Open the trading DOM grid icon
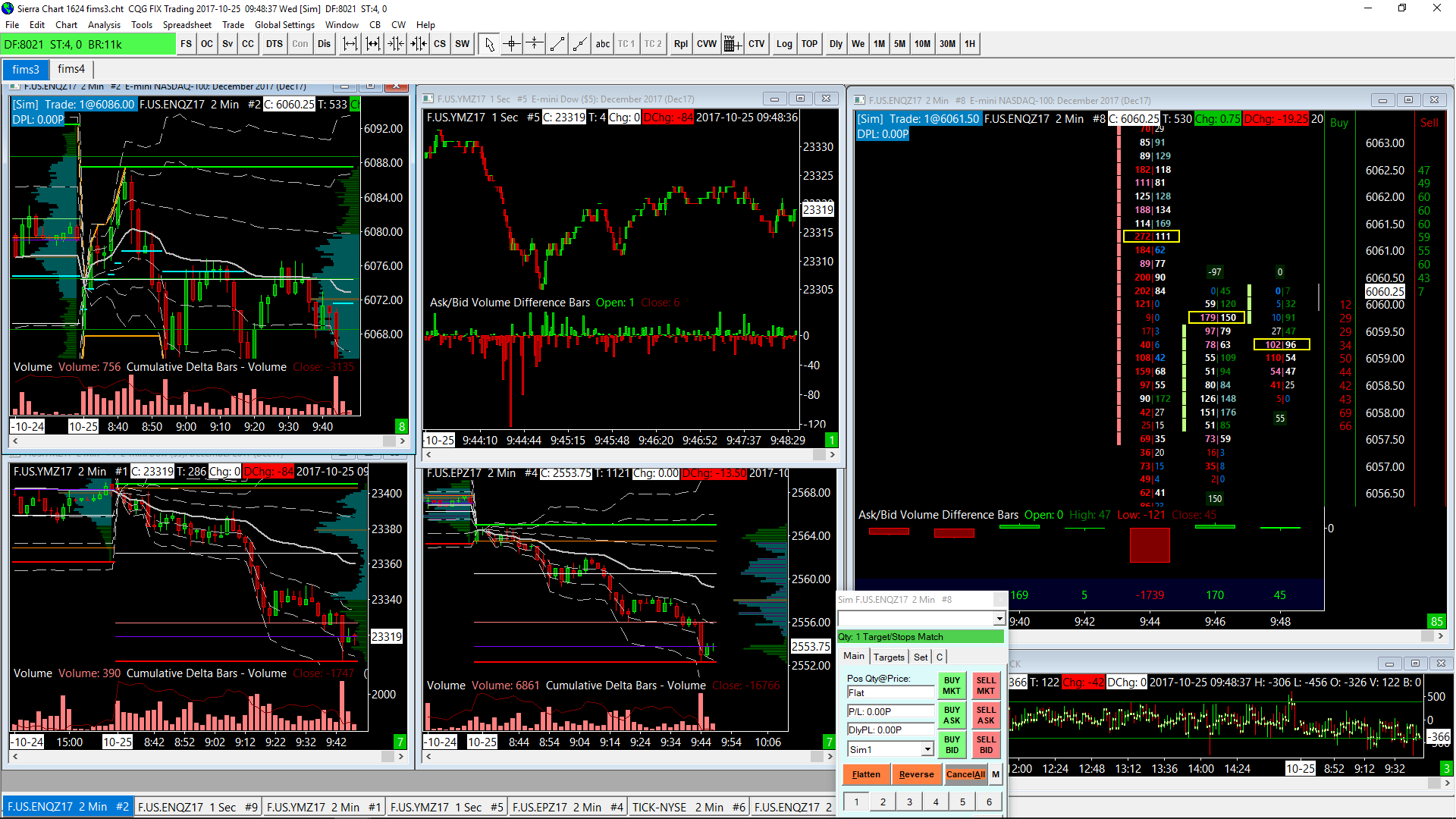The height and width of the screenshot is (819, 1456). pos(732,44)
